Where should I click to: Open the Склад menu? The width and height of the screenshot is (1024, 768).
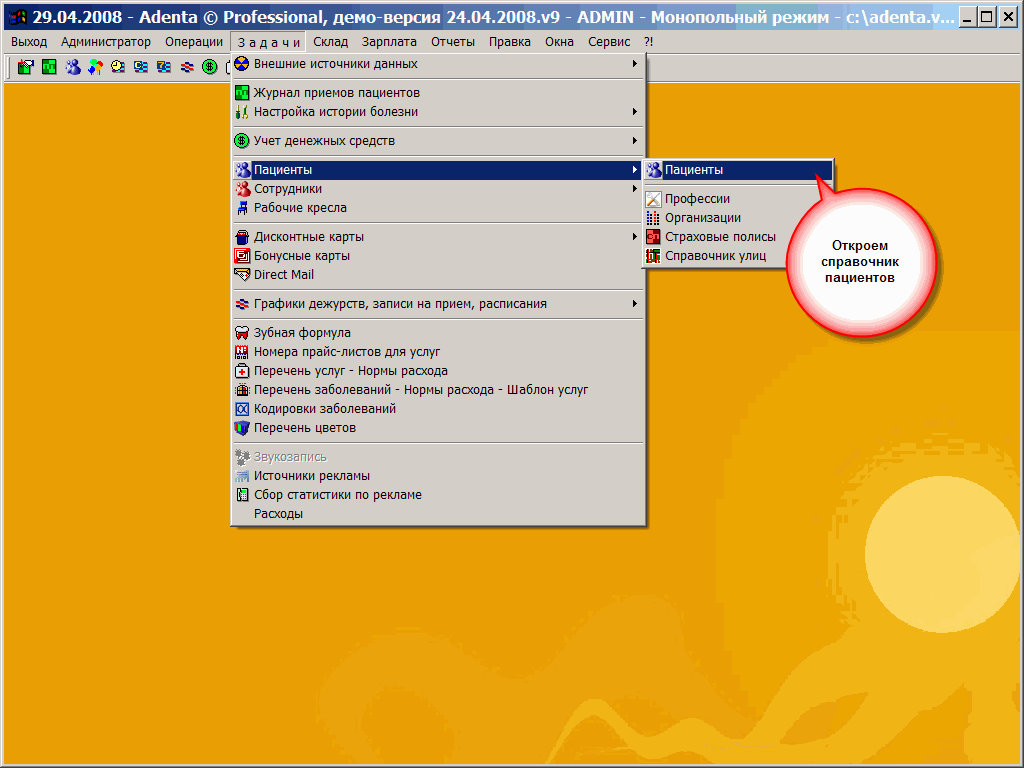(x=330, y=42)
